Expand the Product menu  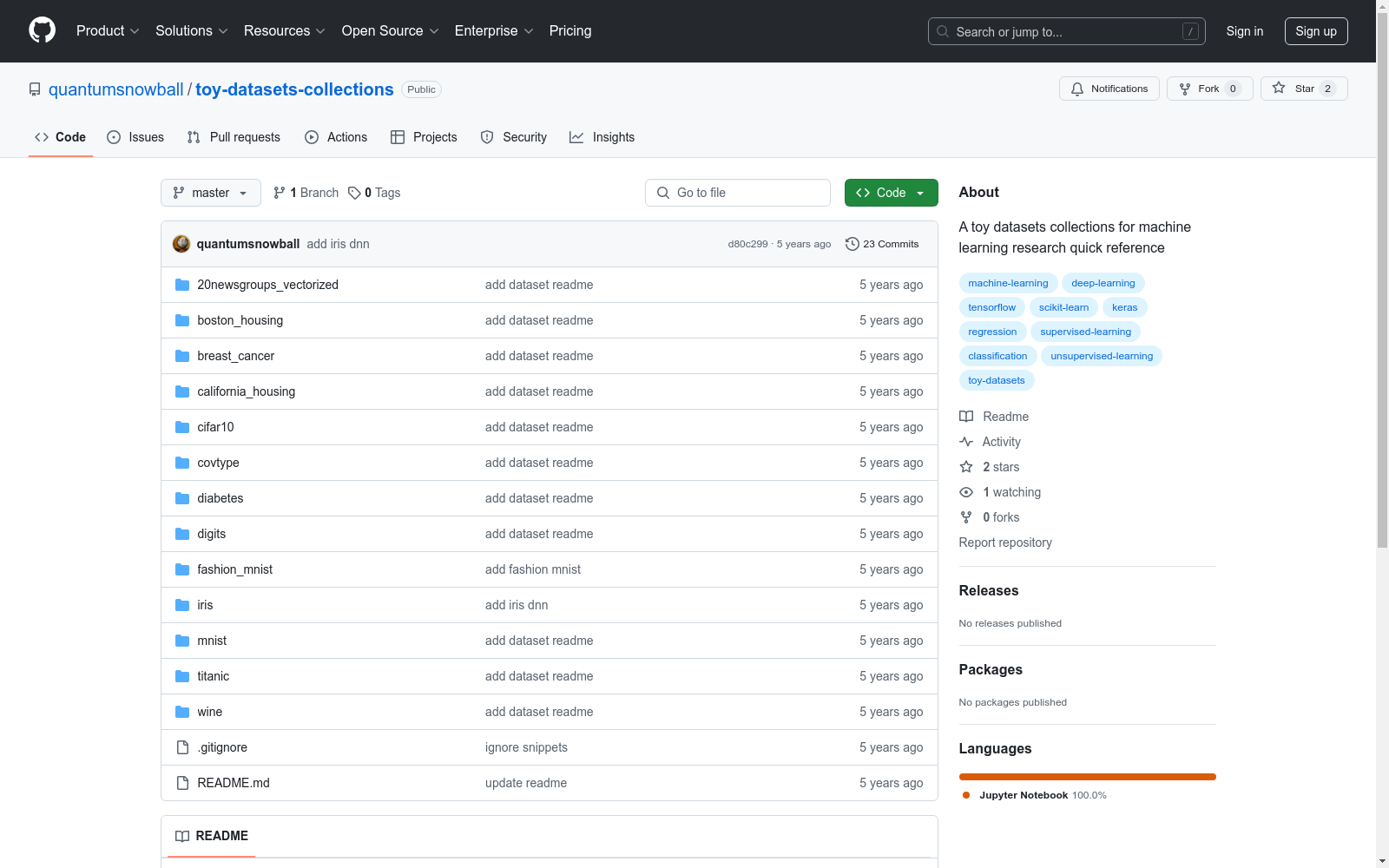(x=108, y=30)
